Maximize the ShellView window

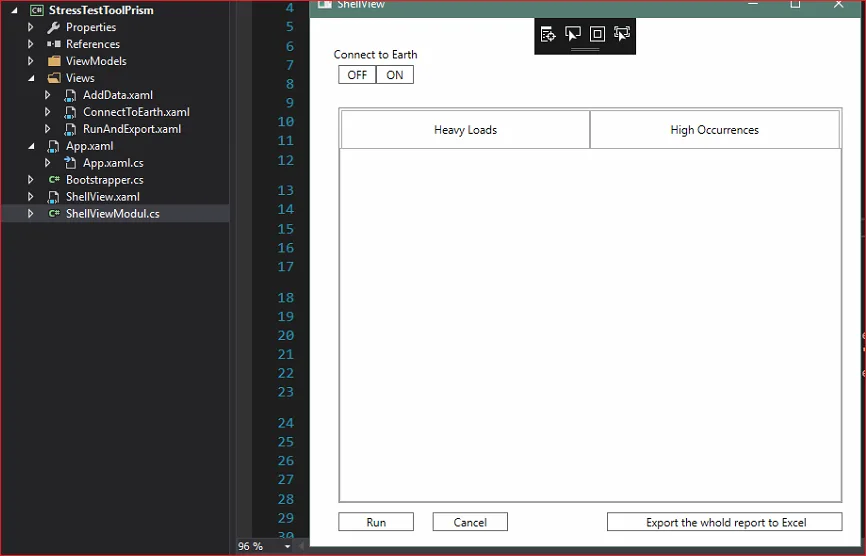(x=795, y=4)
